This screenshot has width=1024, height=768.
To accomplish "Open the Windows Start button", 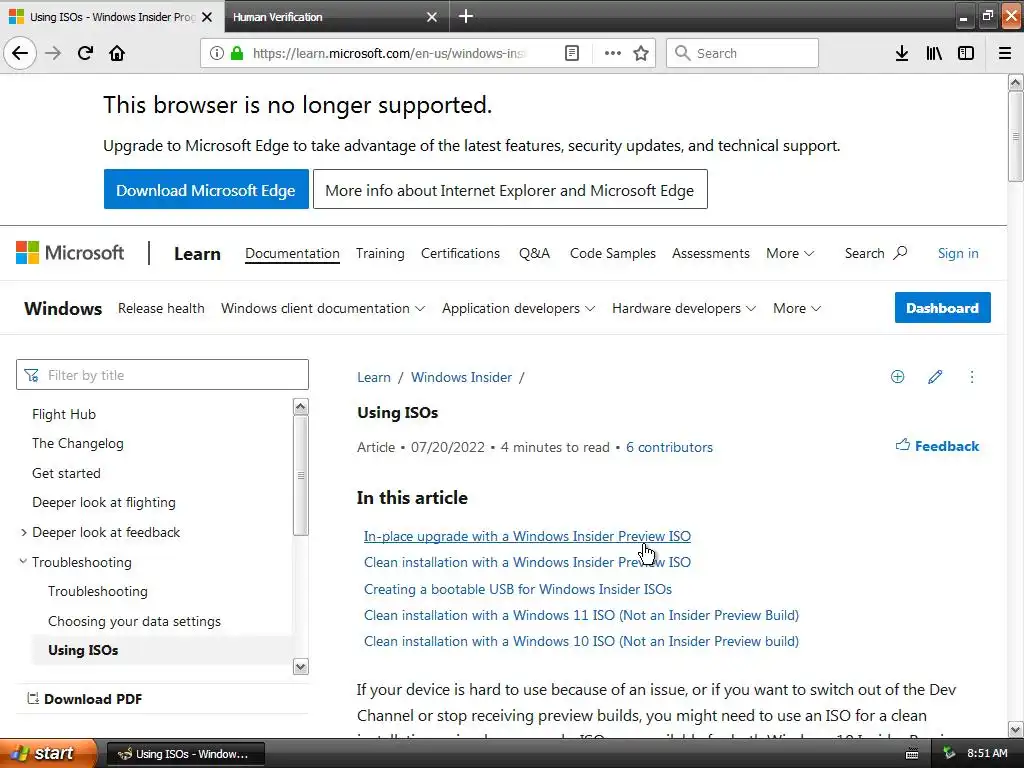I will click(48, 753).
